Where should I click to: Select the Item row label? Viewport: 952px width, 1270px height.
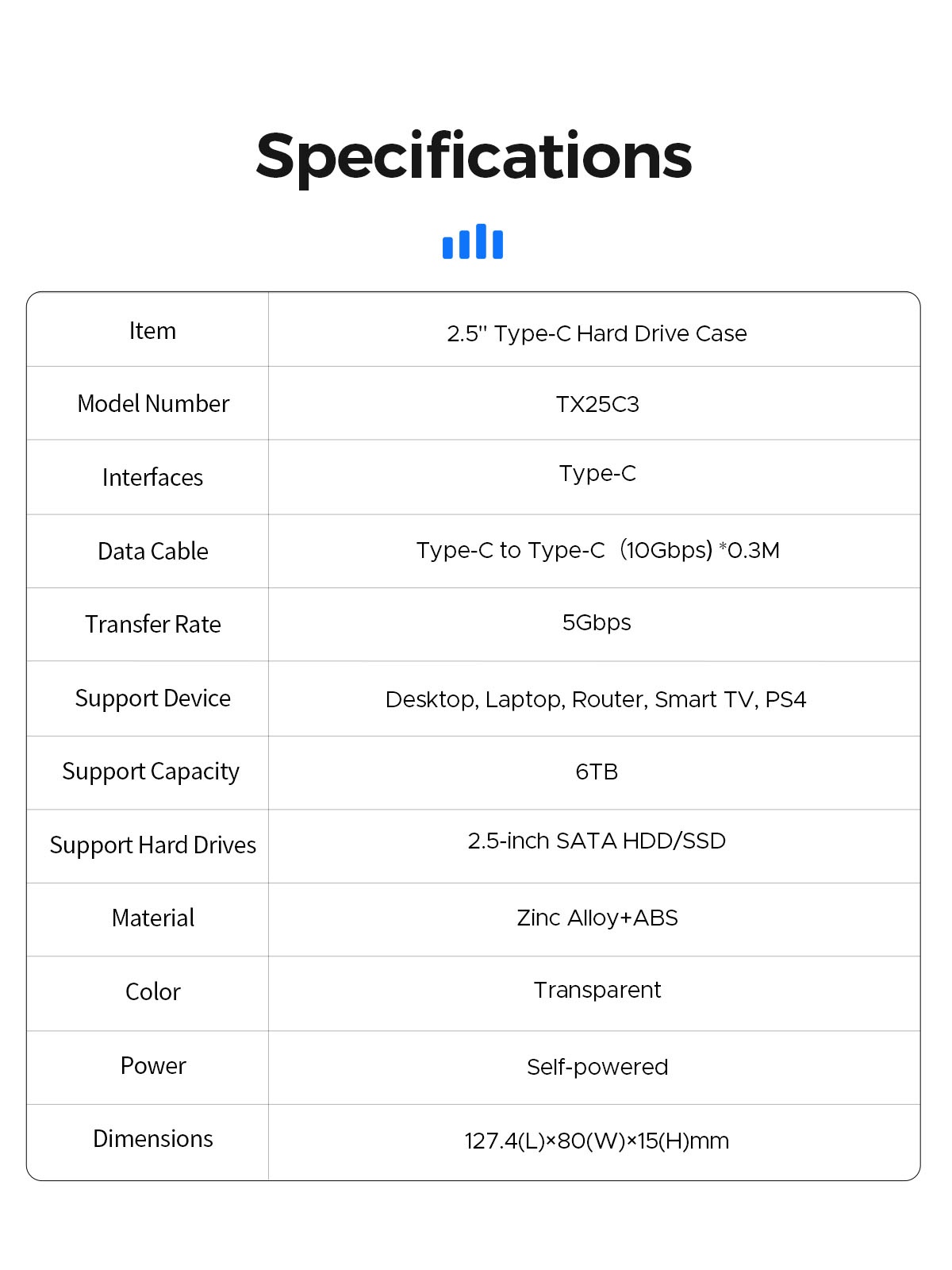[152, 331]
